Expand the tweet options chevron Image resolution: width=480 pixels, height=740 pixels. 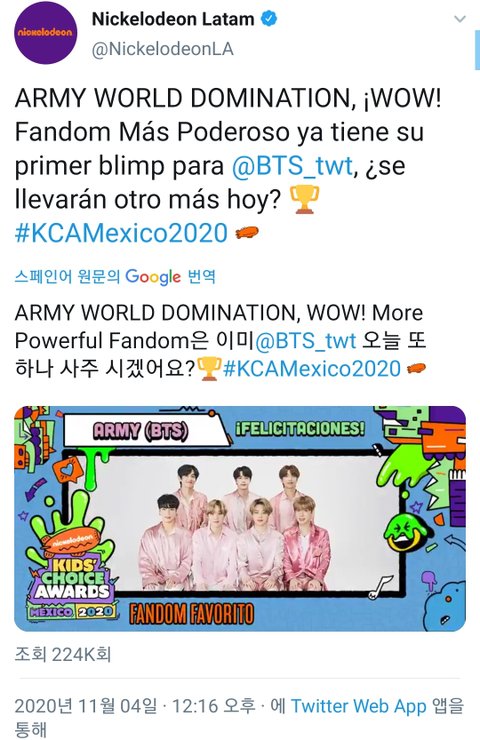pyautogui.click(x=459, y=19)
